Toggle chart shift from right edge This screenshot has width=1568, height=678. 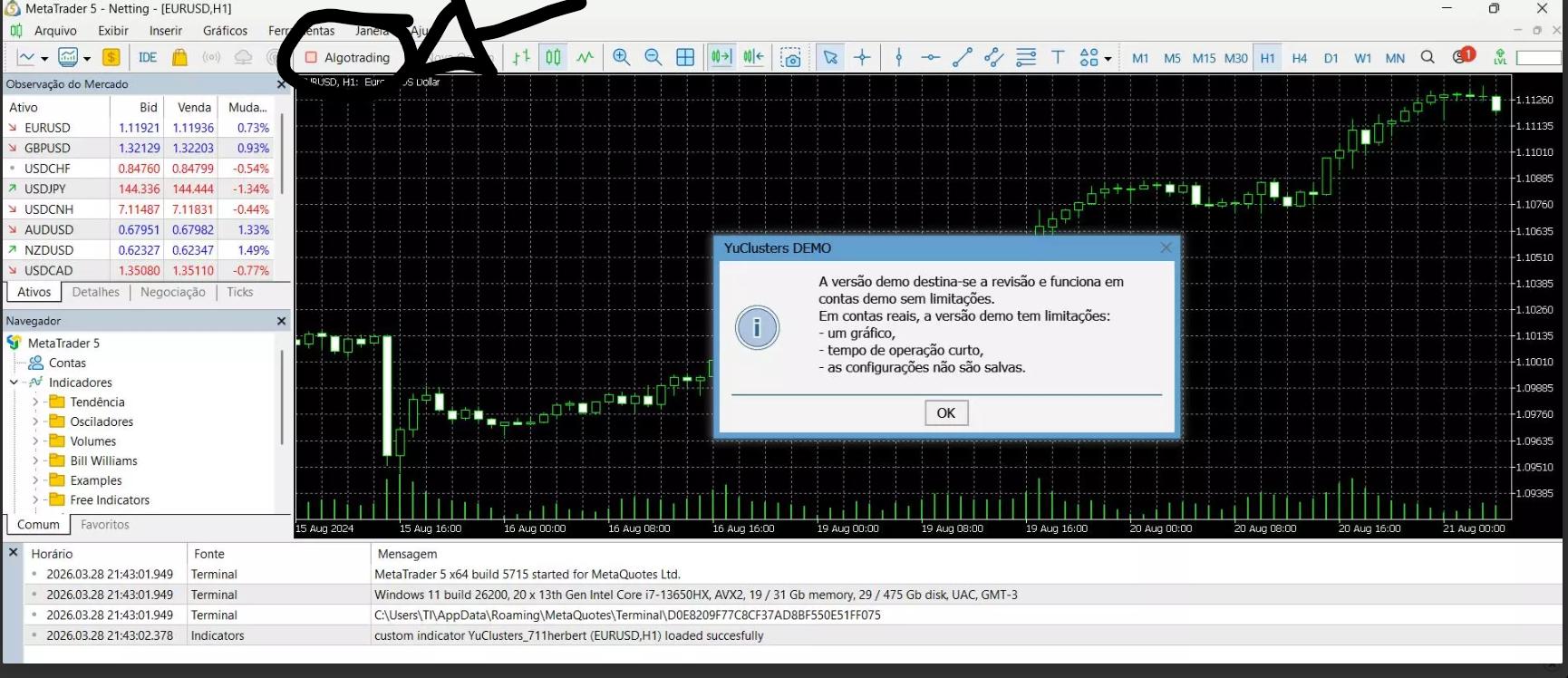click(753, 57)
